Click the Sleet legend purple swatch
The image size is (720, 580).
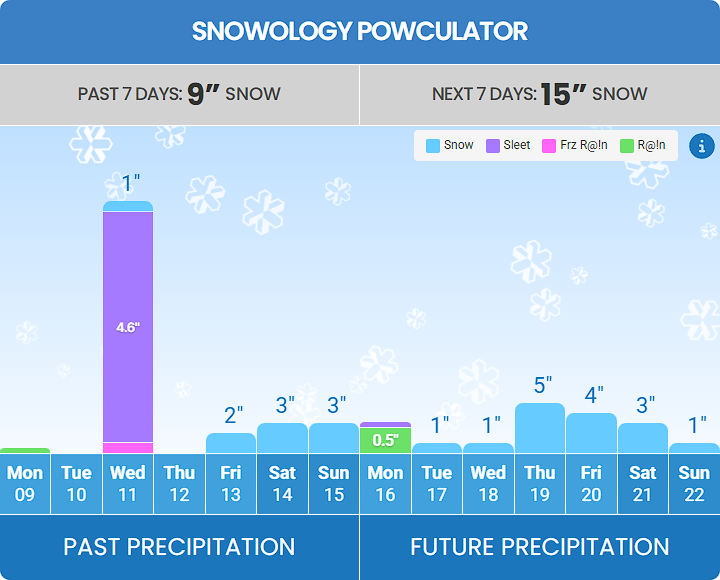(493, 146)
